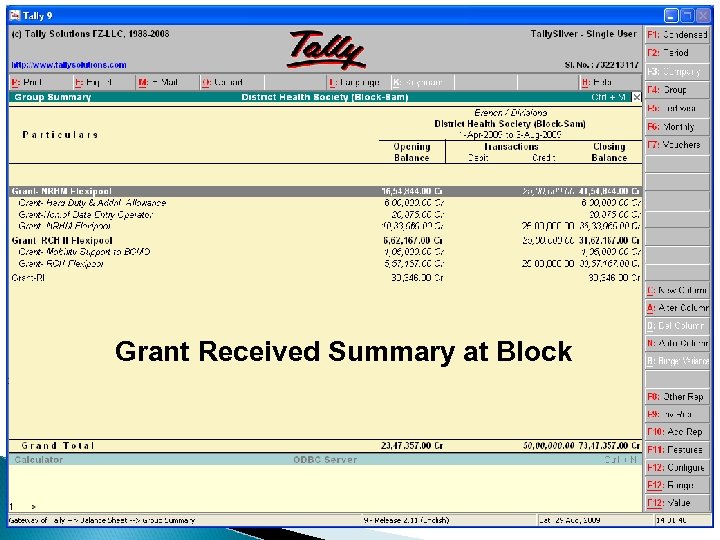Image resolution: width=720 pixels, height=540 pixels.
Task: Click the District Health Society (Block-Sam) title
Action: [x=325, y=97]
